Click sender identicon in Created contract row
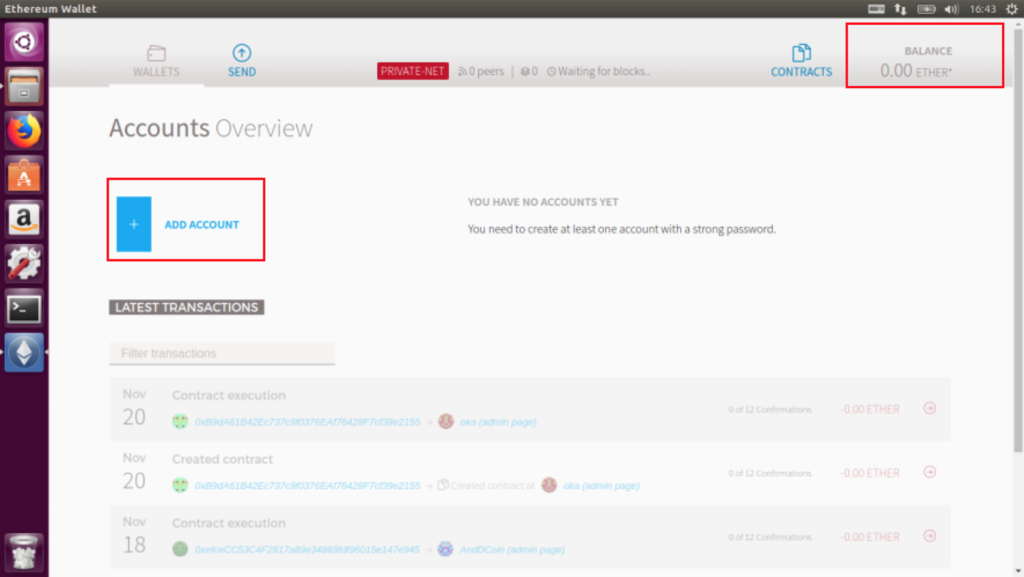This screenshot has width=1024, height=577. [x=180, y=485]
